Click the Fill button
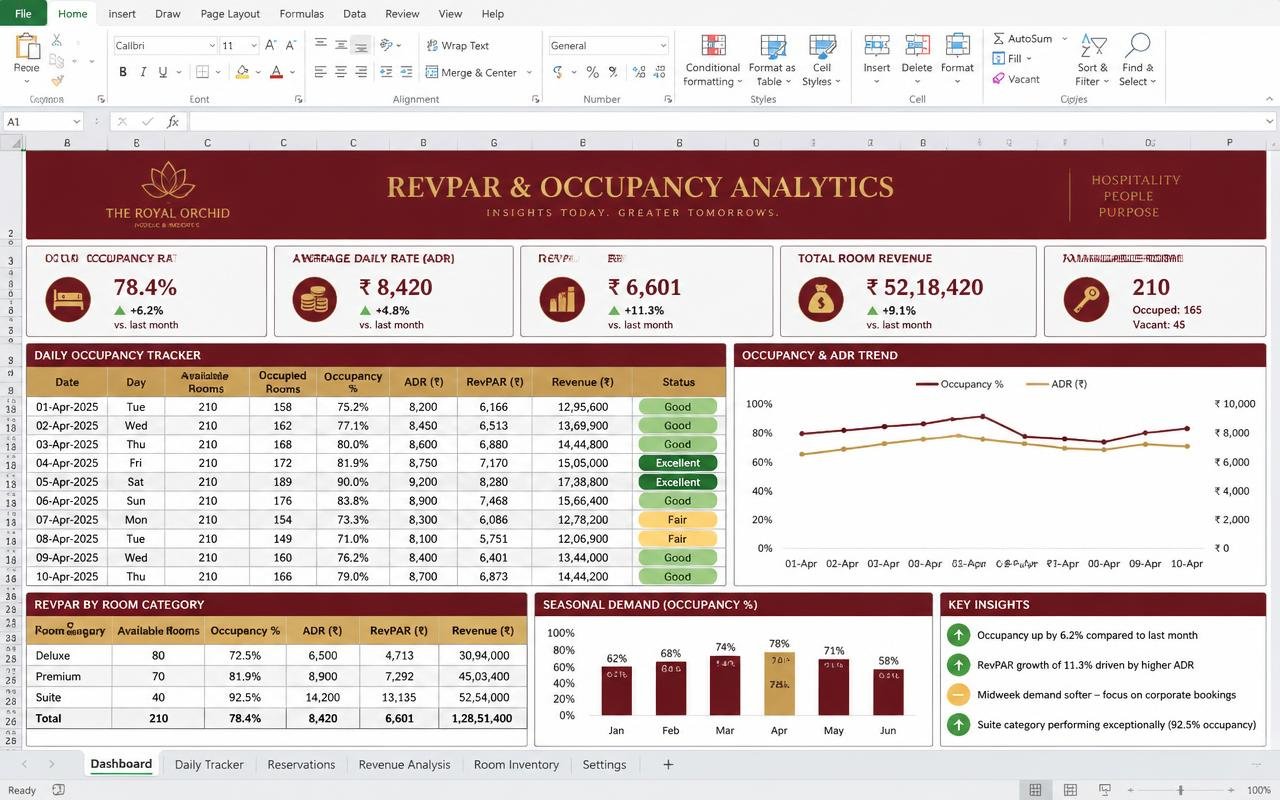Image resolution: width=1280 pixels, height=800 pixels. [1012, 58]
